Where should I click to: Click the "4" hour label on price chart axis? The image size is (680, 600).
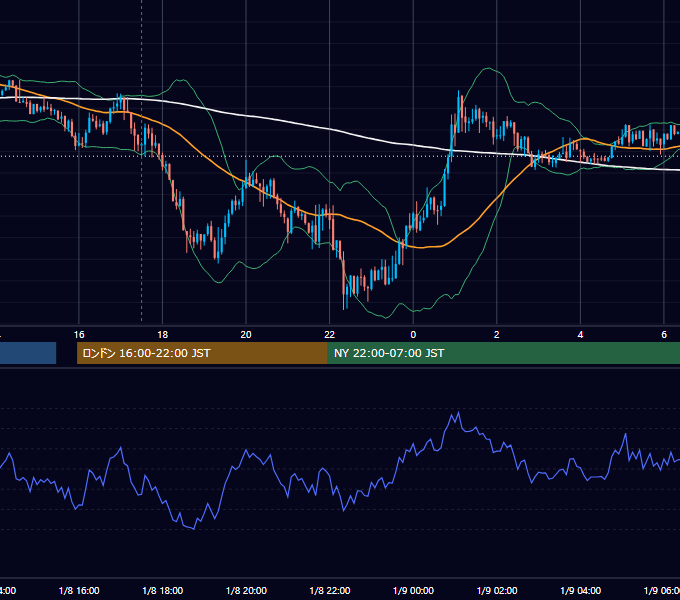580,334
